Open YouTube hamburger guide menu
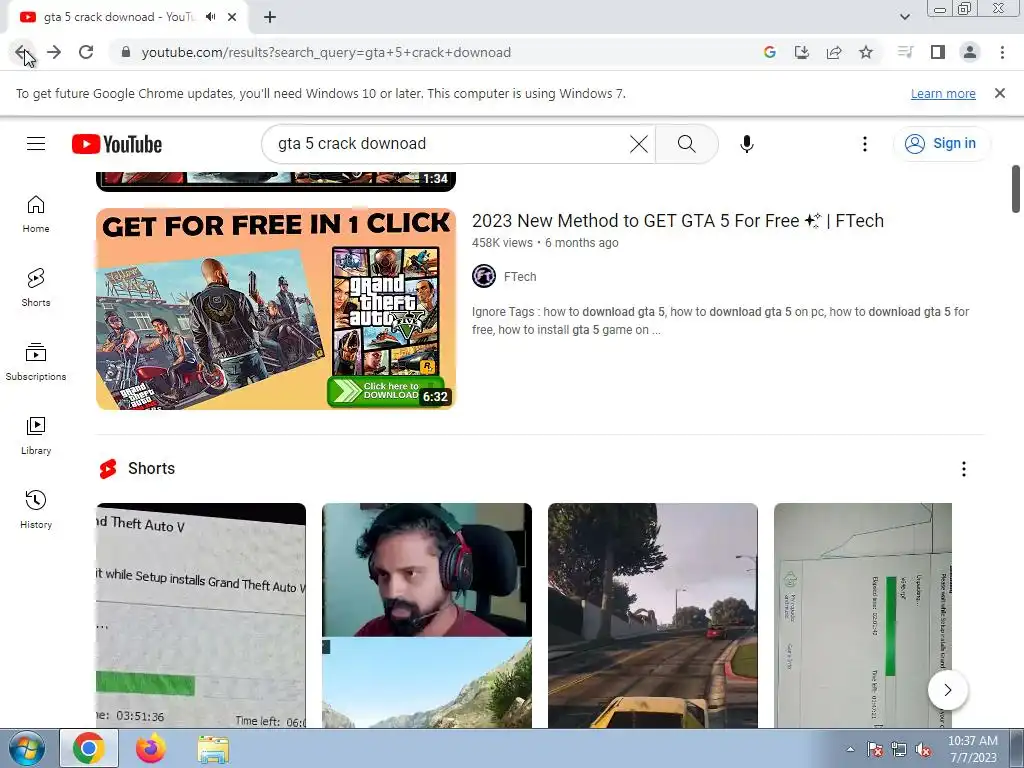 [36, 144]
